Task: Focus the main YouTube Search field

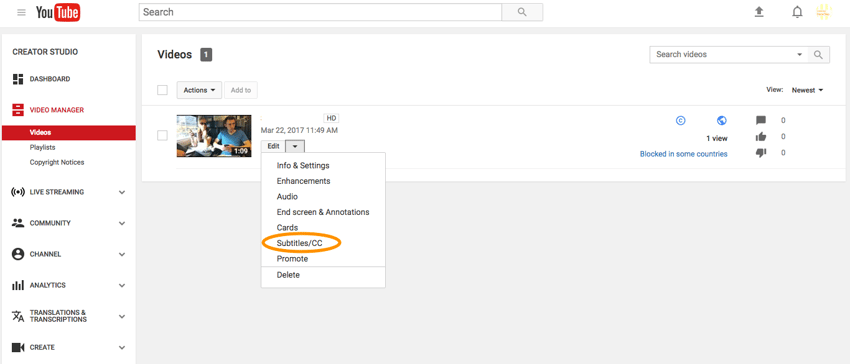Action: pos(320,12)
